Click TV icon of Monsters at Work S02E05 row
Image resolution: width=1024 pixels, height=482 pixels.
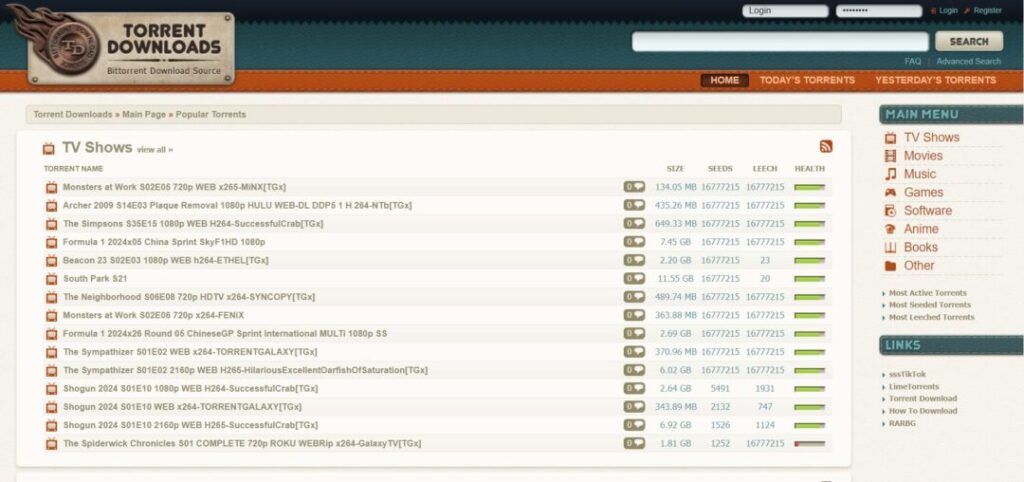pyautogui.click(x=52, y=187)
